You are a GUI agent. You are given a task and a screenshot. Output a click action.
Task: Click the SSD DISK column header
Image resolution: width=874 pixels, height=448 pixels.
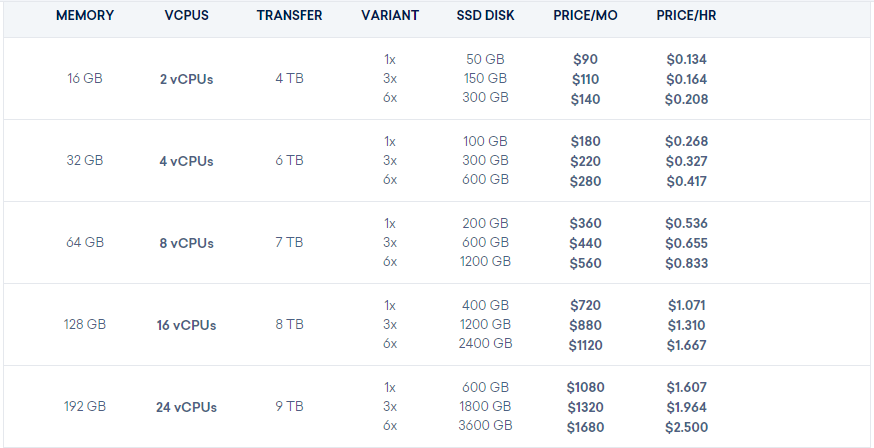pyautogui.click(x=485, y=16)
